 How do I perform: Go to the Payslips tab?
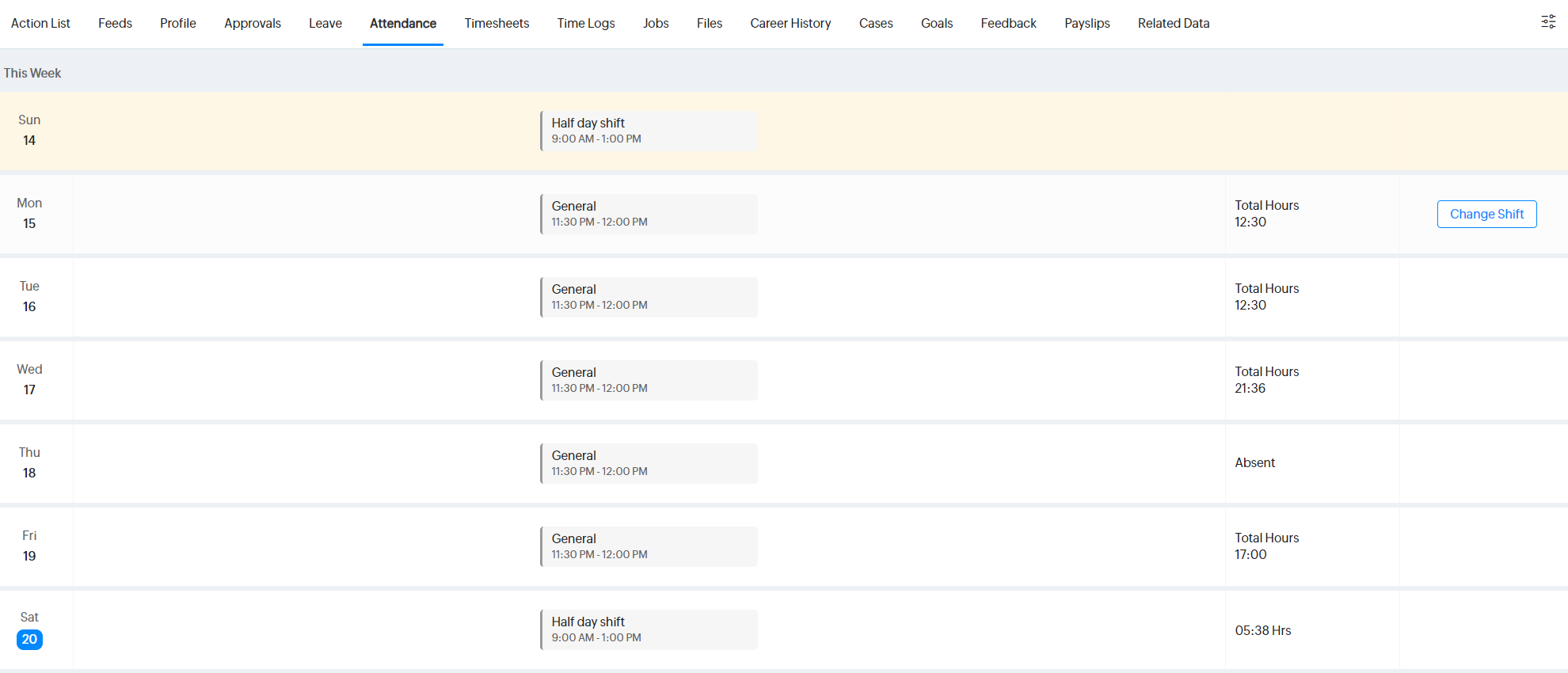coord(1087,23)
